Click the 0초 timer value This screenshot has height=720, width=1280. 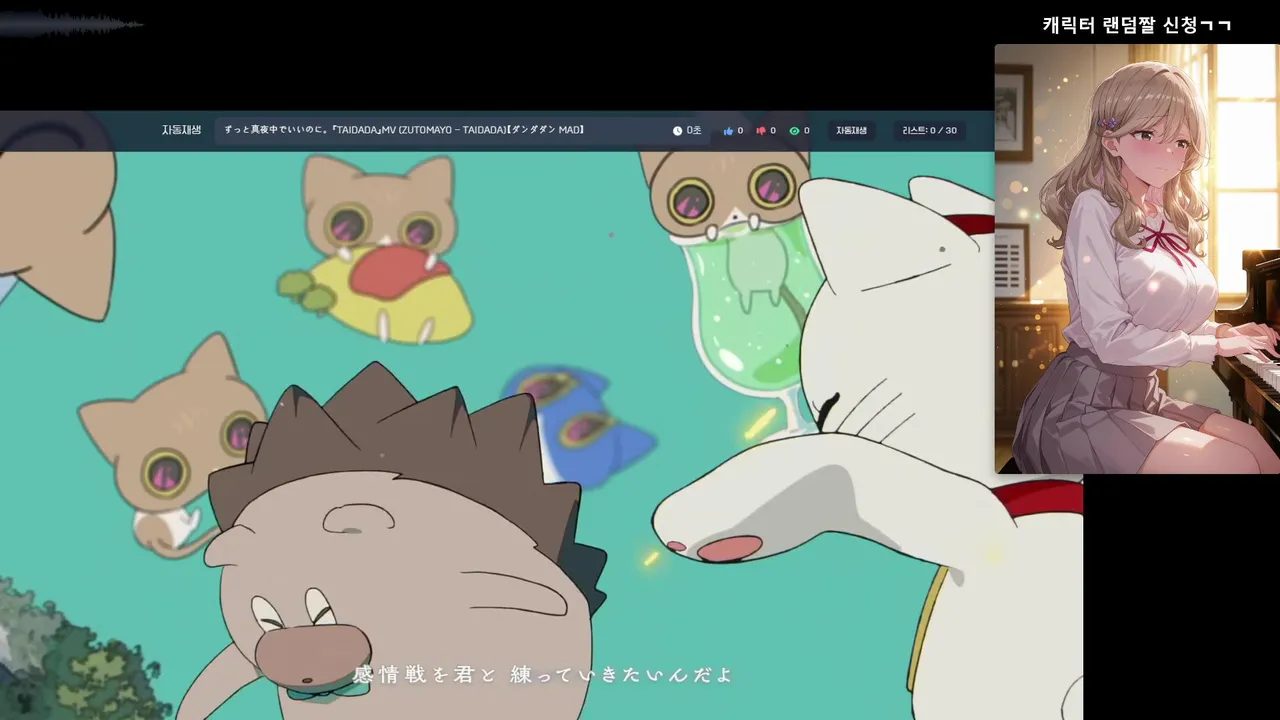pos(694,131)
